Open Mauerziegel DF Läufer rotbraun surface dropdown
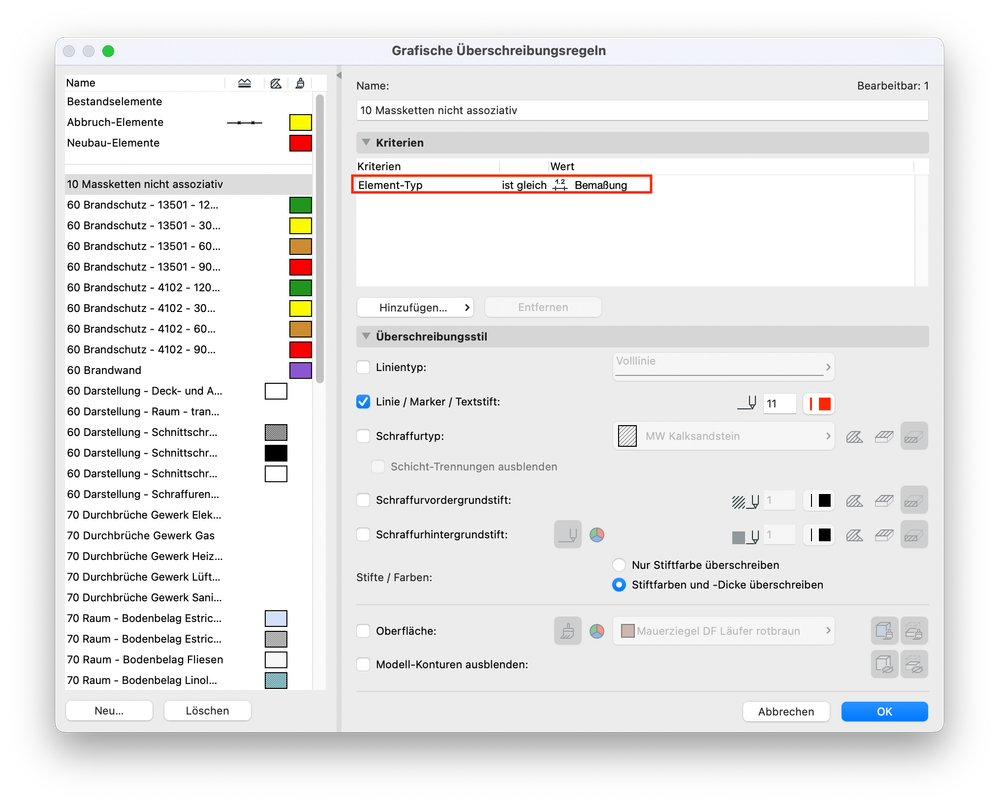 pos(723,631)
